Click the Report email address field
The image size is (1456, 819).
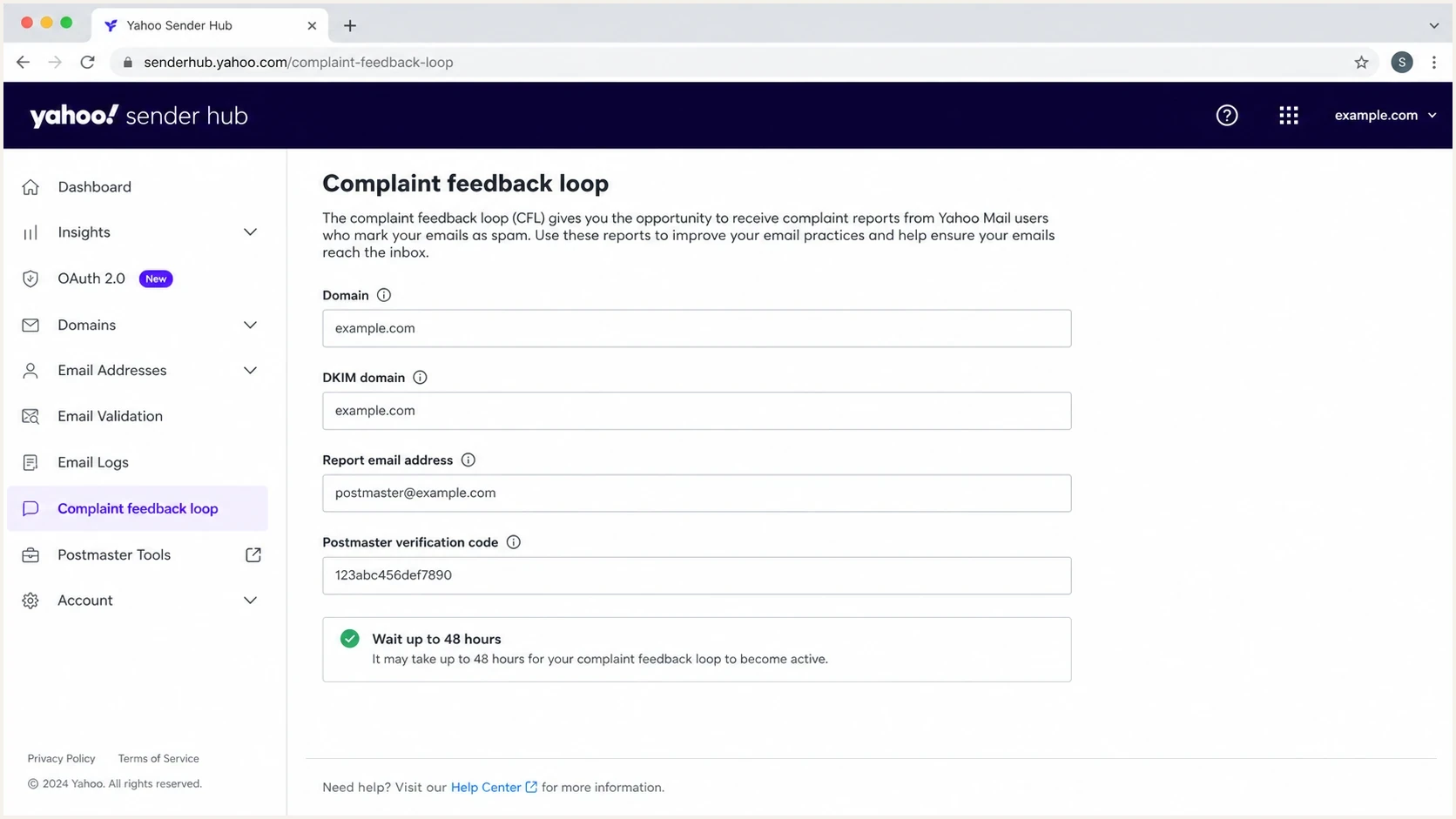point(697,493)
